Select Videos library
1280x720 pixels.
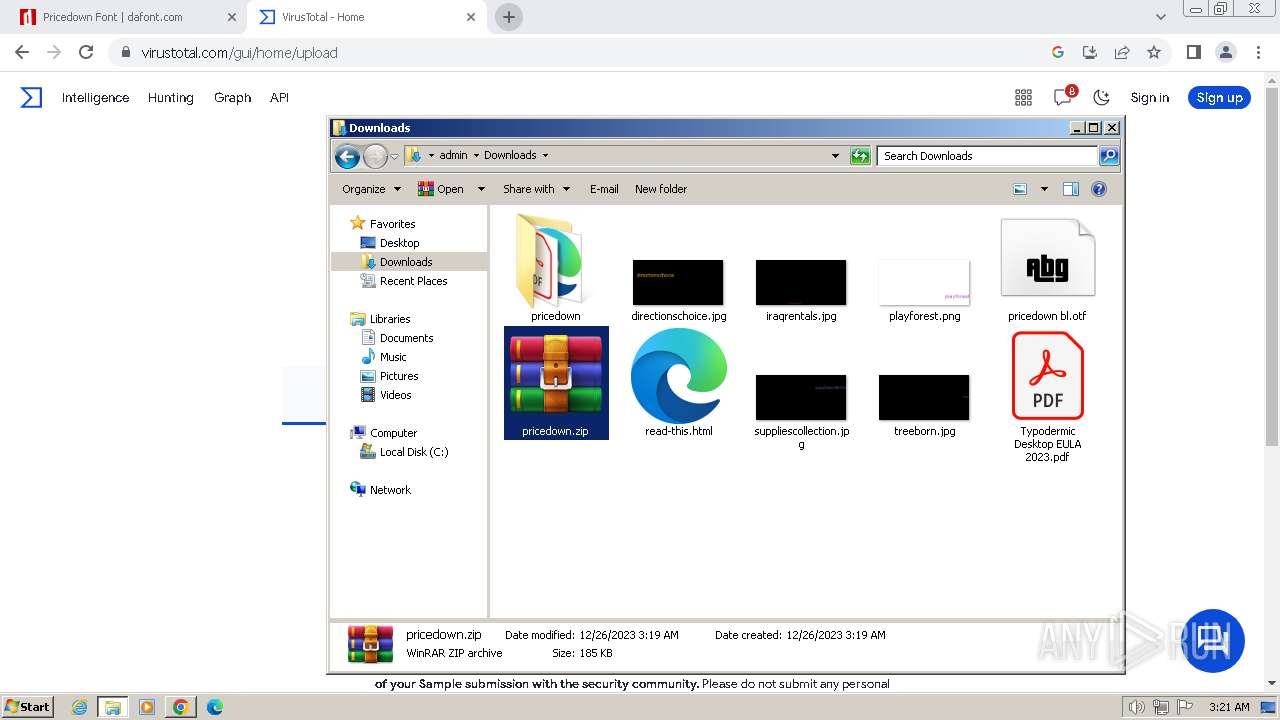(x=395, y=395)
